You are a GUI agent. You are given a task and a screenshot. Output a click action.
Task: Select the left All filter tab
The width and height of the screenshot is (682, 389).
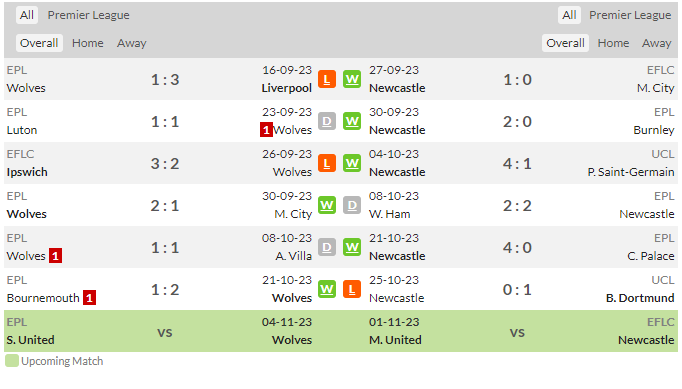pyautogui.click(x=27, y=15)
